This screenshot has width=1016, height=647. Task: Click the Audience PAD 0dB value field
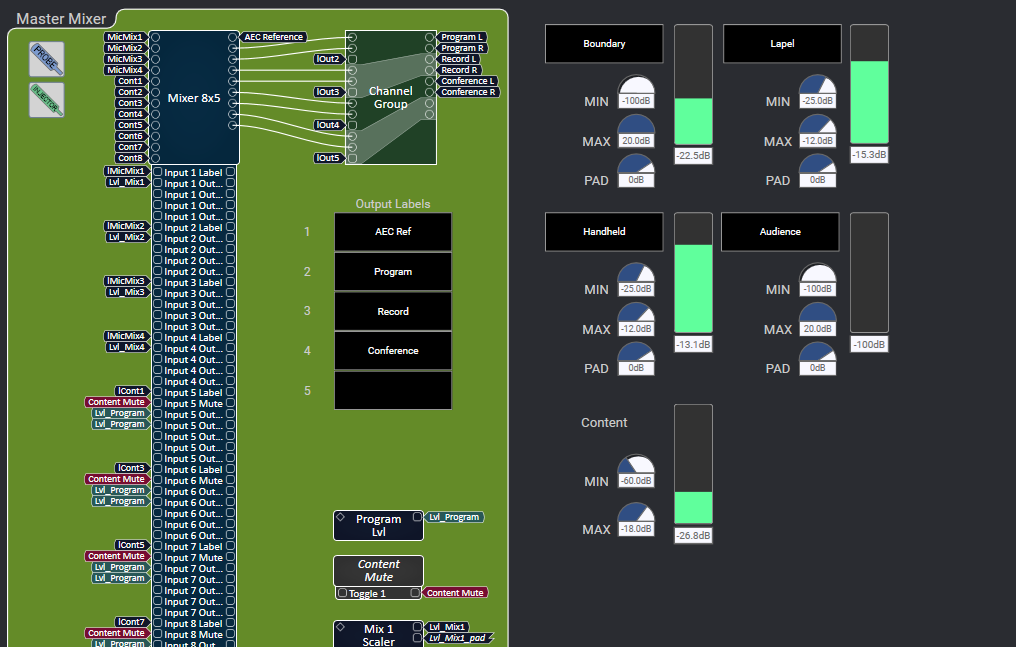816,369
